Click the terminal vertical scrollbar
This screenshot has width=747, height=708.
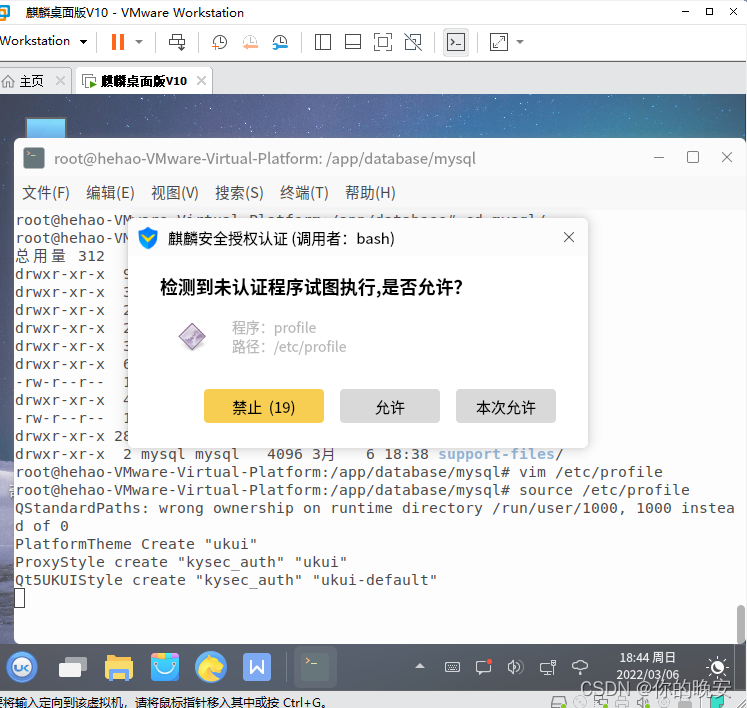tap(741, 624)
